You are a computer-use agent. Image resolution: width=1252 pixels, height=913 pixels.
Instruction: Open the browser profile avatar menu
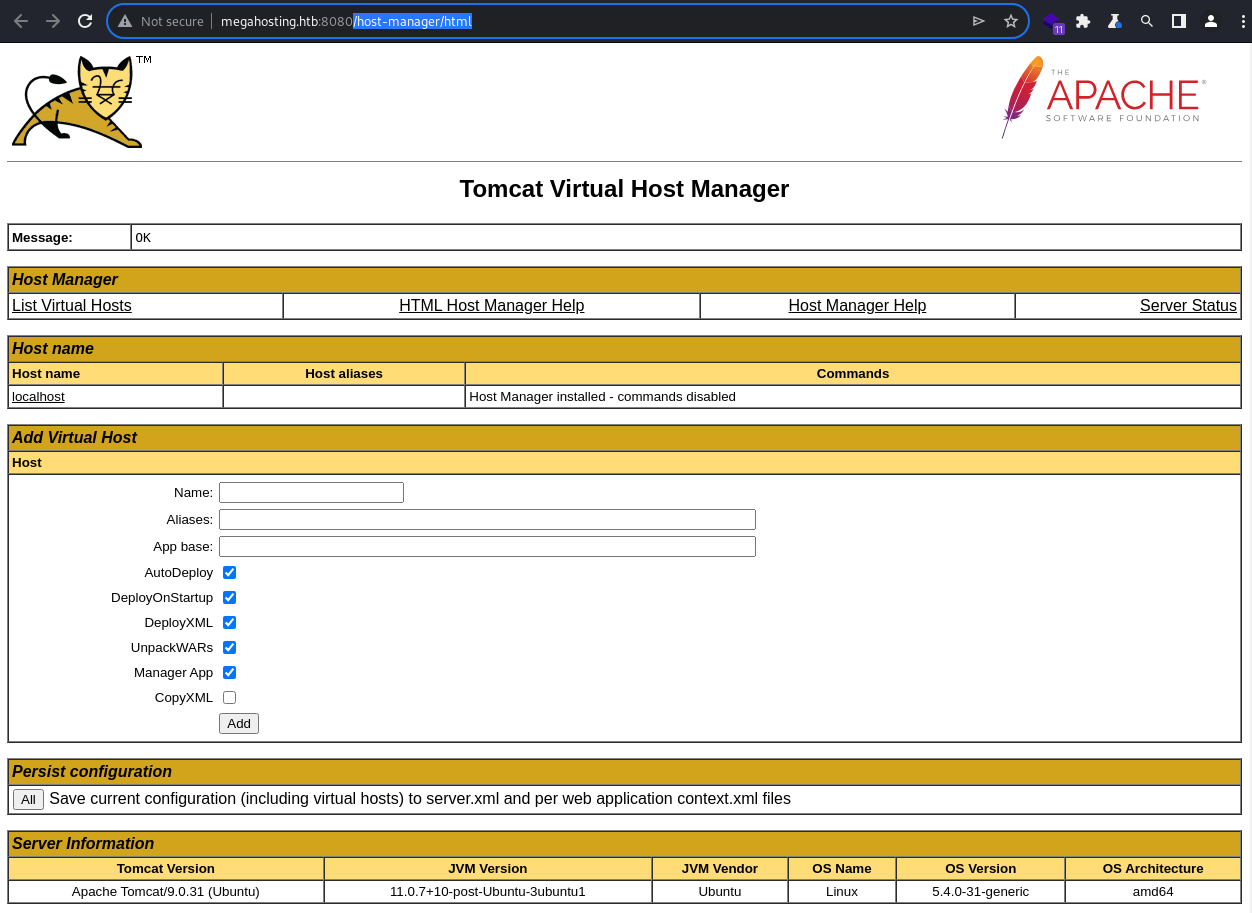coord(1211,21)
